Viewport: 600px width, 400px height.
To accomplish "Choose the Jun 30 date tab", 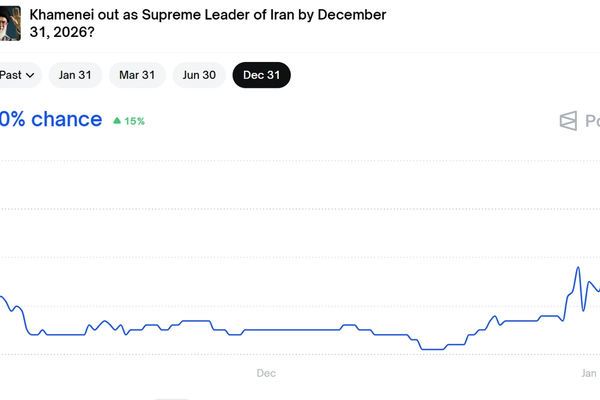I will (x=197, y=74).
